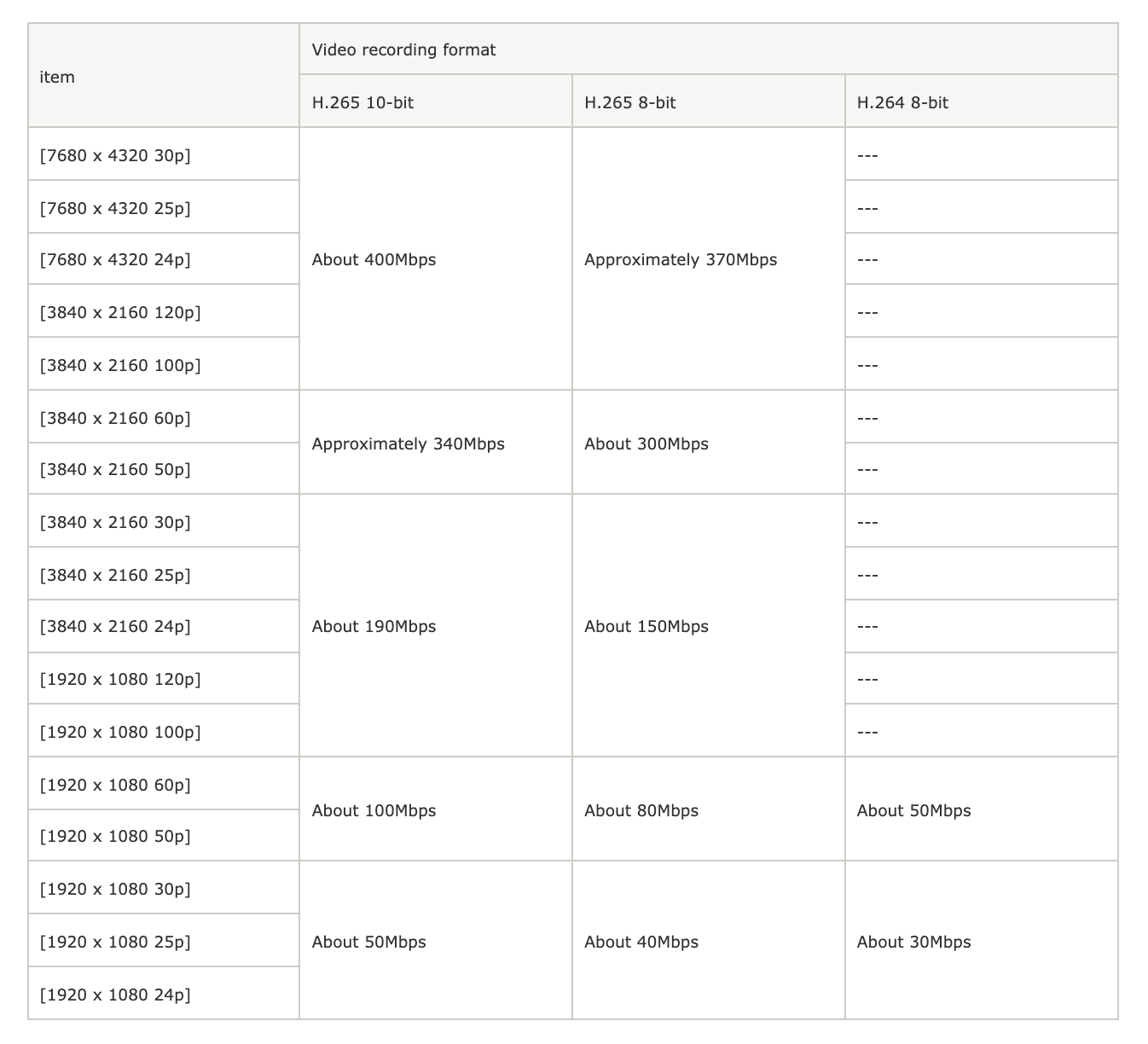Click the 'About 150Mbps' cell
The width and height of the screenshot is (1148, 1044).
tap(646, 626)
